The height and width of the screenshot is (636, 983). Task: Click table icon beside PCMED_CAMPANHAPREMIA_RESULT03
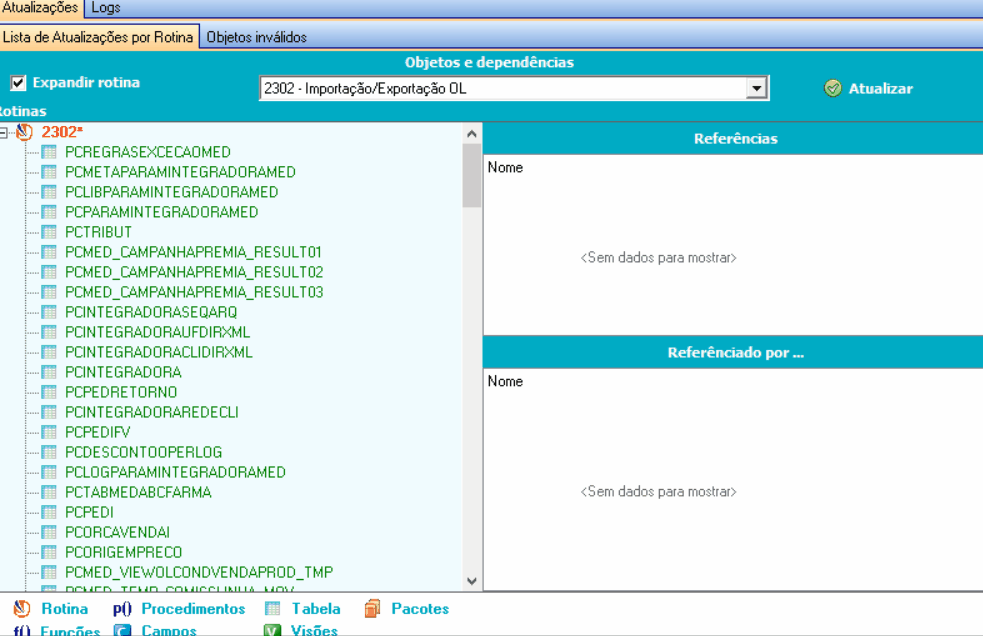tap(49, 292)
